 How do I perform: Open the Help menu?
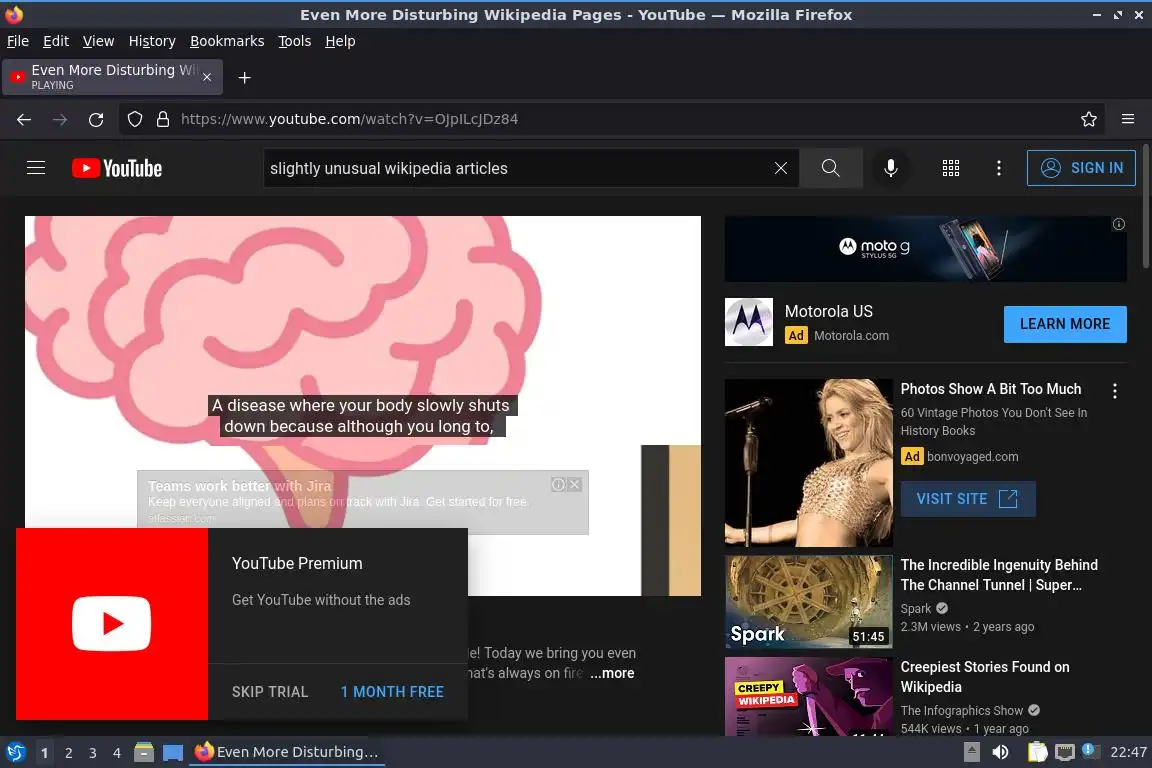tap(340, 41)
